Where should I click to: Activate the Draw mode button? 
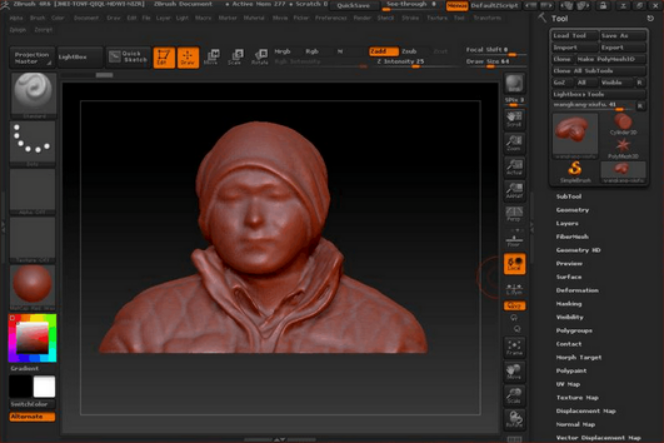coord(187,57)
